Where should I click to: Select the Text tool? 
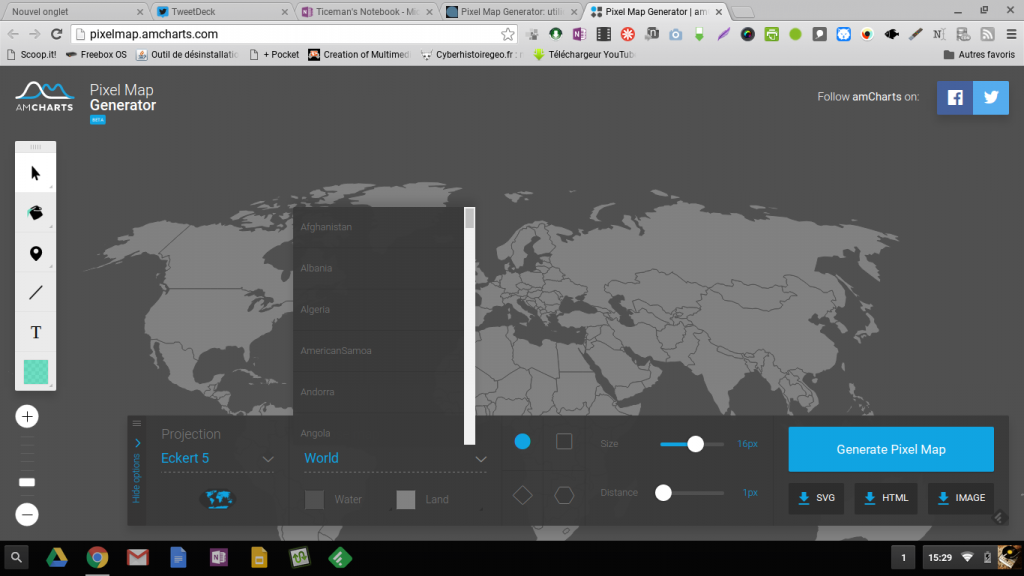(36, 332)
